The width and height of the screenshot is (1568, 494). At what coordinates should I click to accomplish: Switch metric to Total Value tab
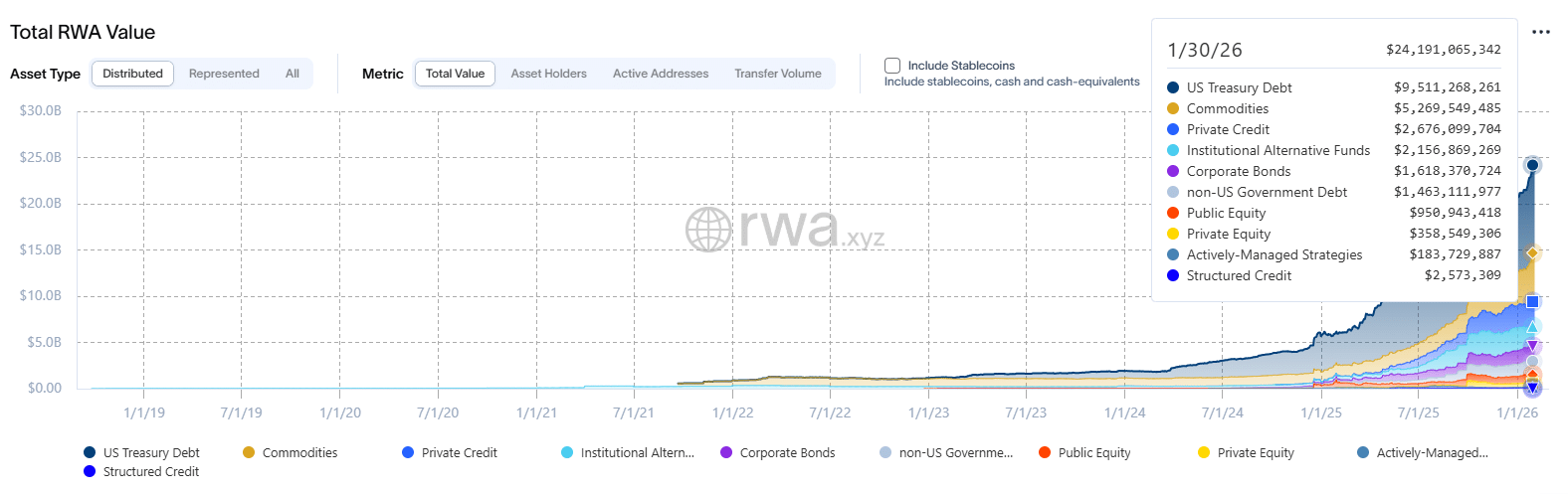(x=455, y=74)
